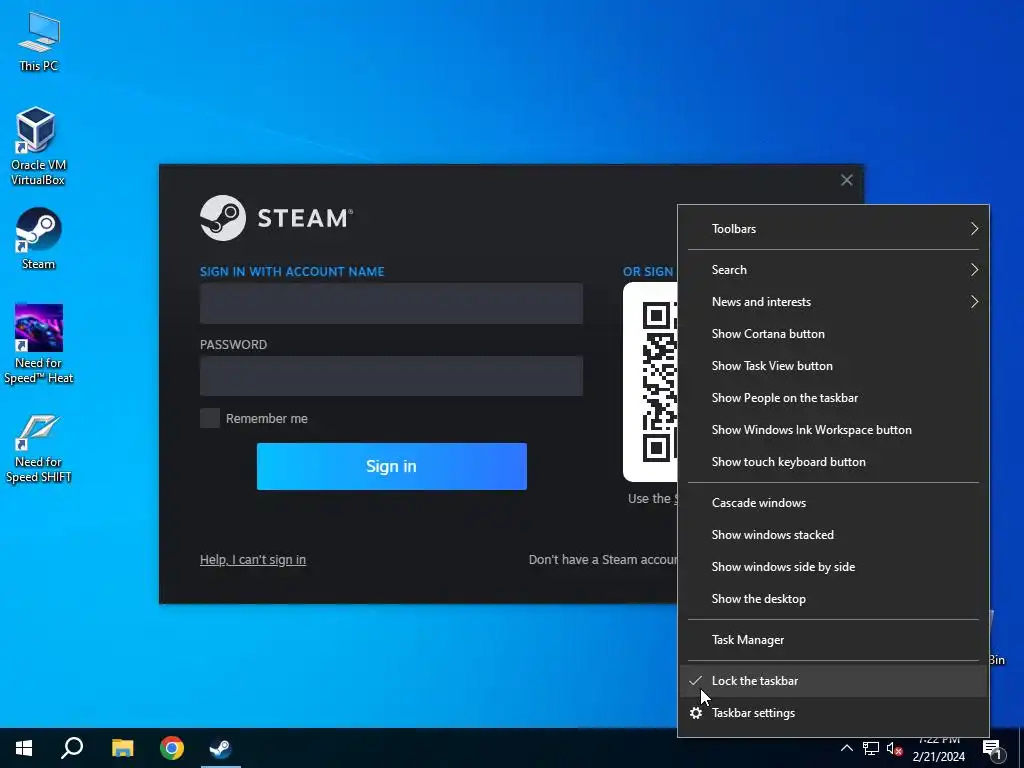Select the Steam desktop shortcut
This screenshot has height=768, width=1024.
[x=38, y=238]
